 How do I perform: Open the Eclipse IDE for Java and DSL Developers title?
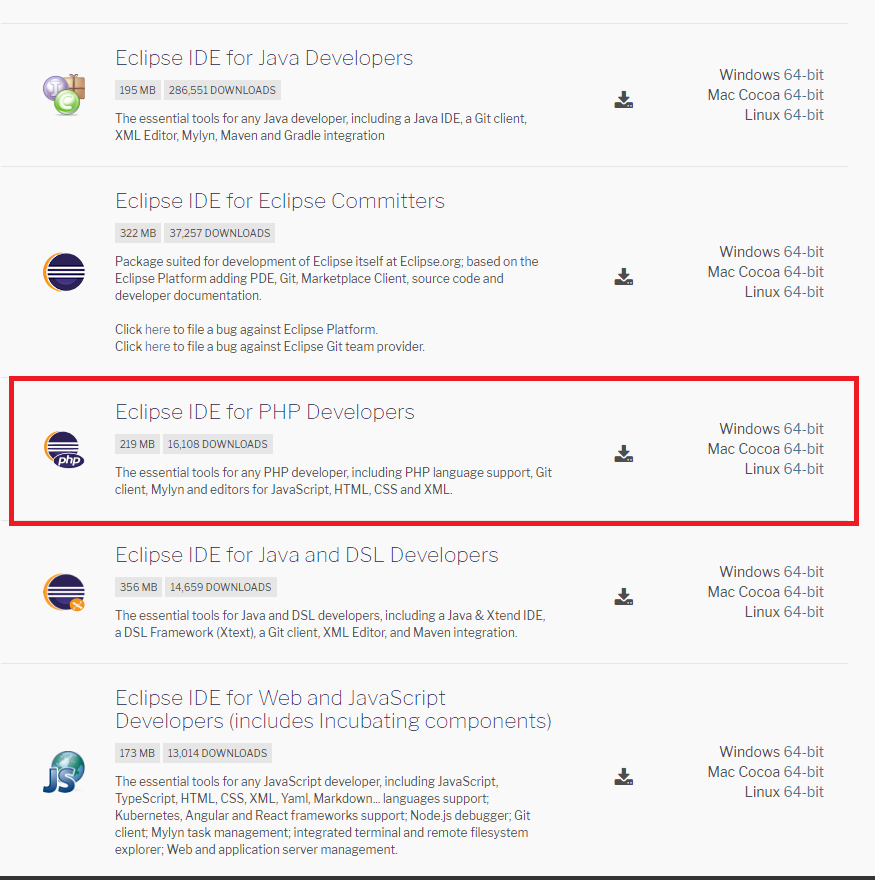[x=306, y=555]
